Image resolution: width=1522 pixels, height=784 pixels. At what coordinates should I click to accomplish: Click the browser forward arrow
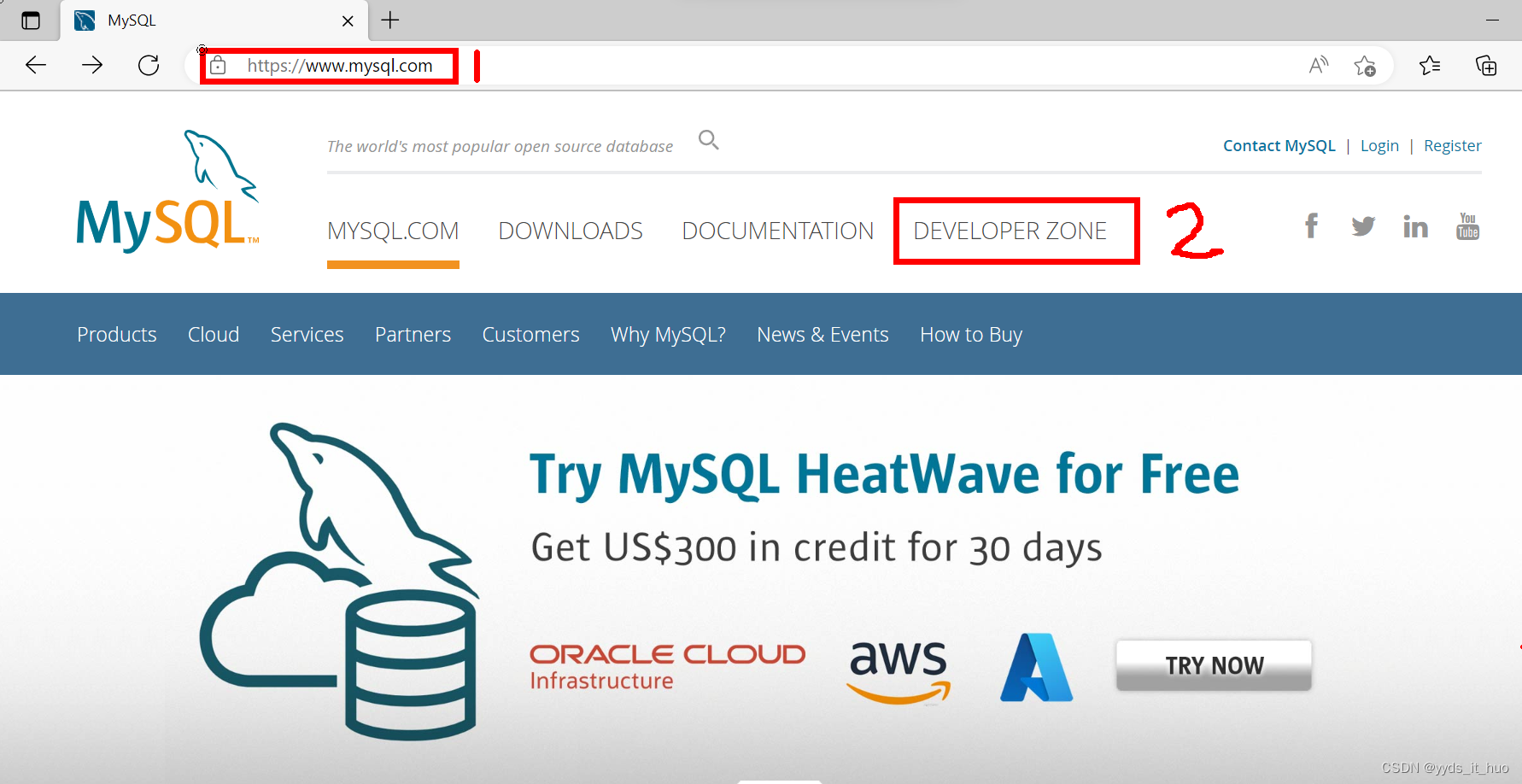click(x=92, y=65)
